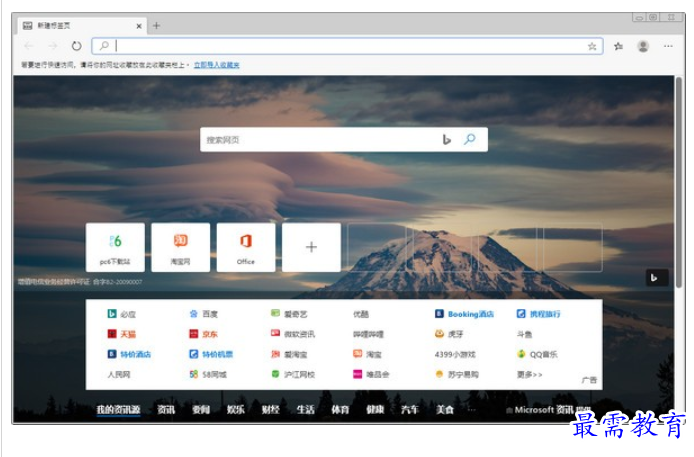The height and width of the screenshot is (457, 694).
Task: Open the 哔哩哔哩 link
Action: click(368, 334)
